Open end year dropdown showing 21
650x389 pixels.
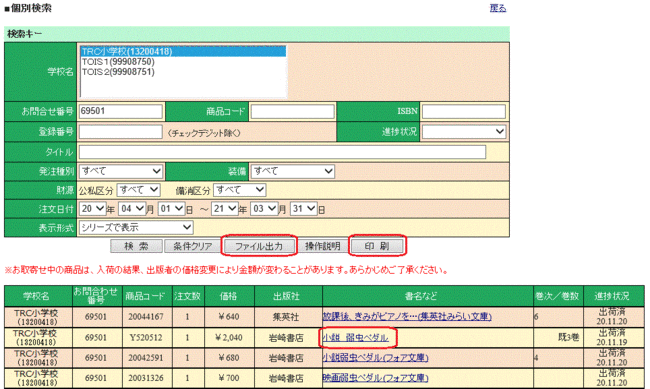225,209
